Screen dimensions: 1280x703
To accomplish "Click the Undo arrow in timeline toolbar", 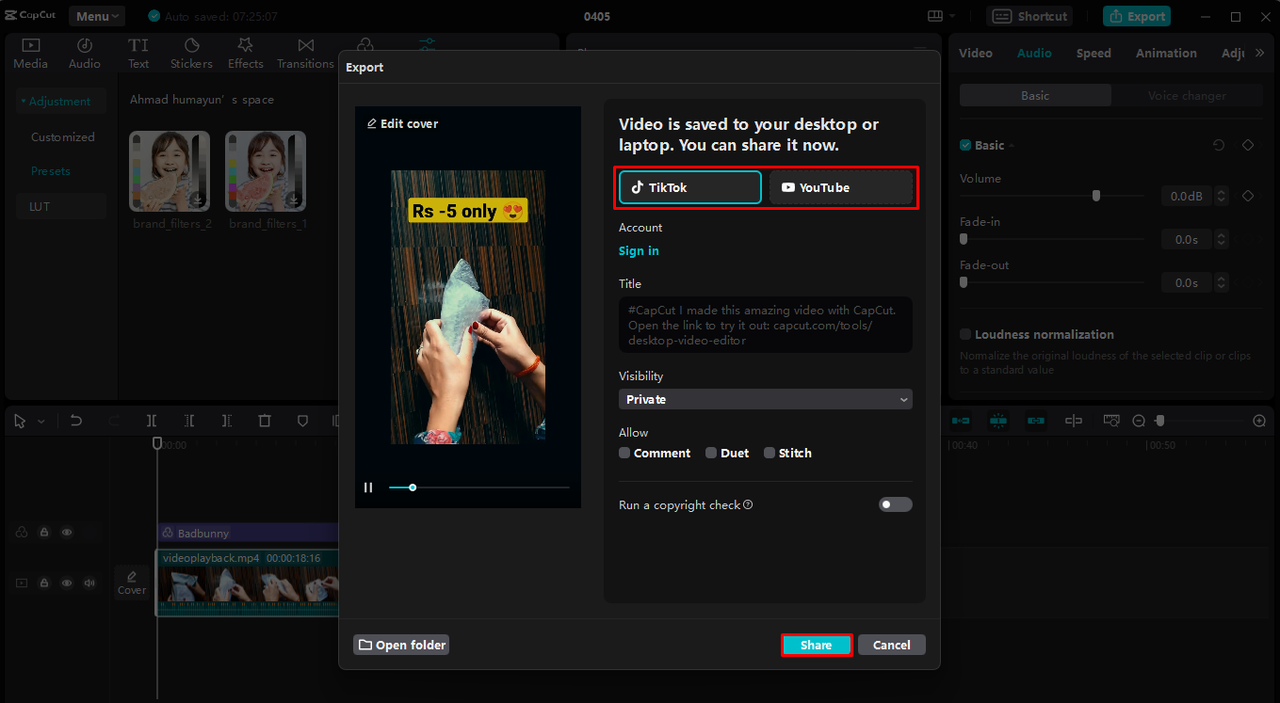I will point(76,421).
